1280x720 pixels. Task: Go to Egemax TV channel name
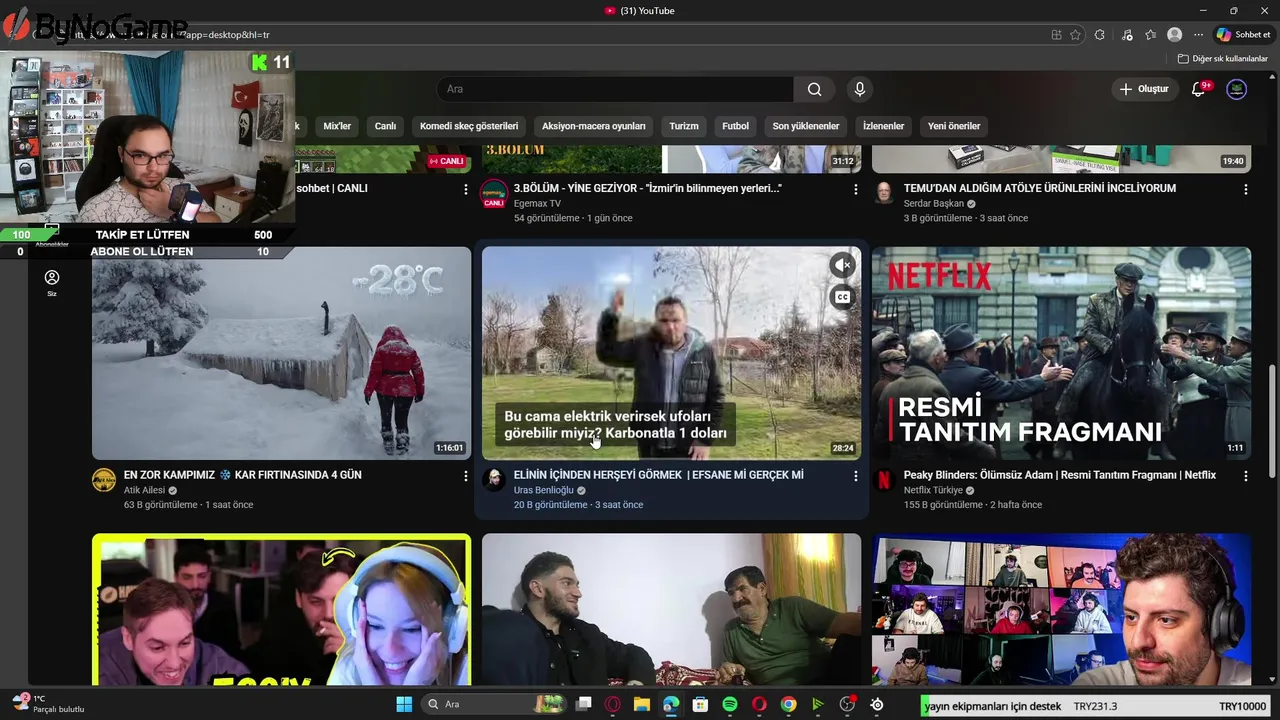[x=537, y=203]
